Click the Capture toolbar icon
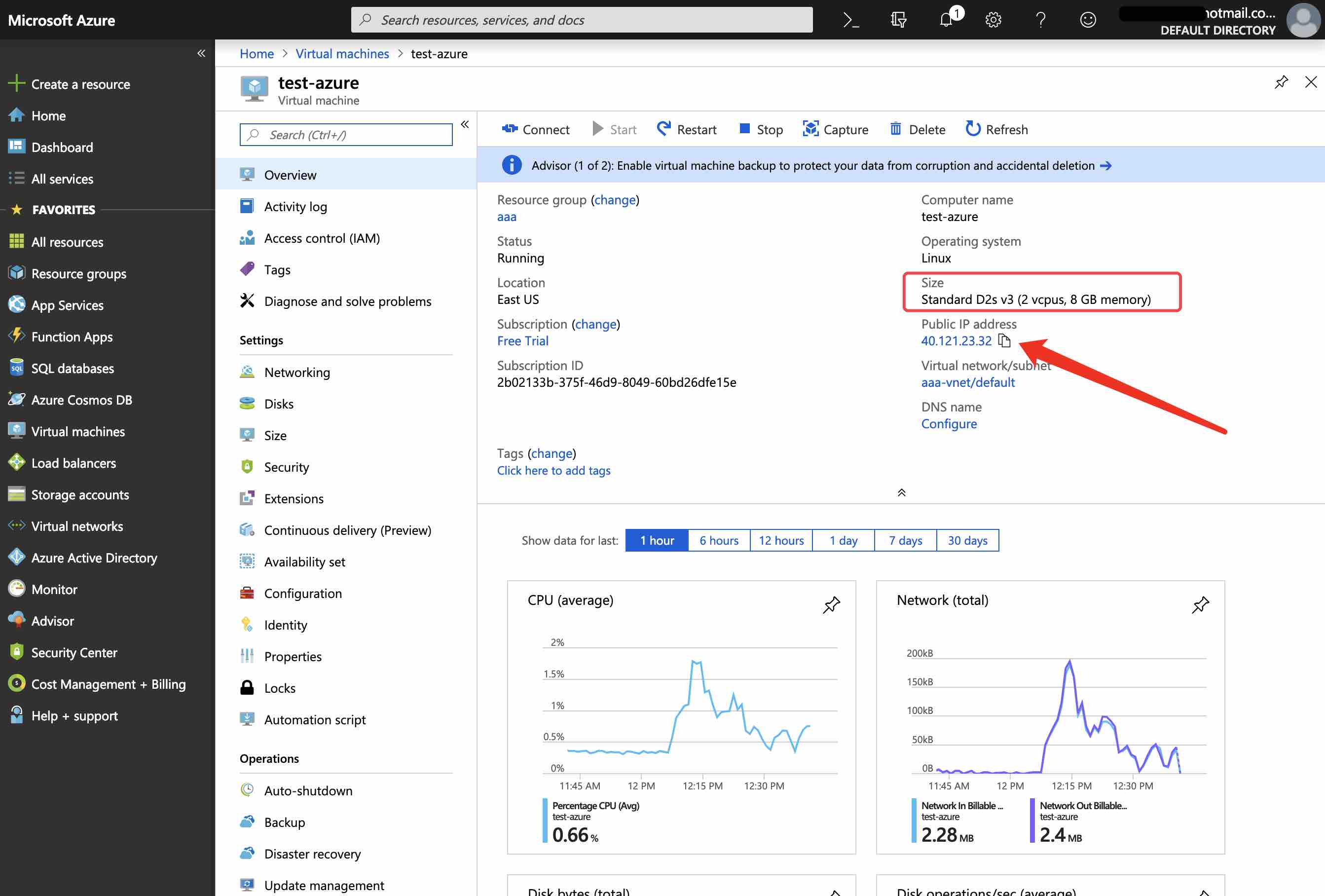 pyautogui.click(x=810, y=129)
